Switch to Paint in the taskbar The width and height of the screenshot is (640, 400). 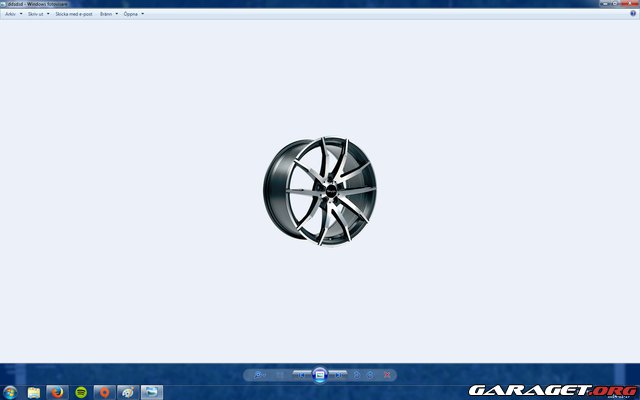tap(128, 392)
